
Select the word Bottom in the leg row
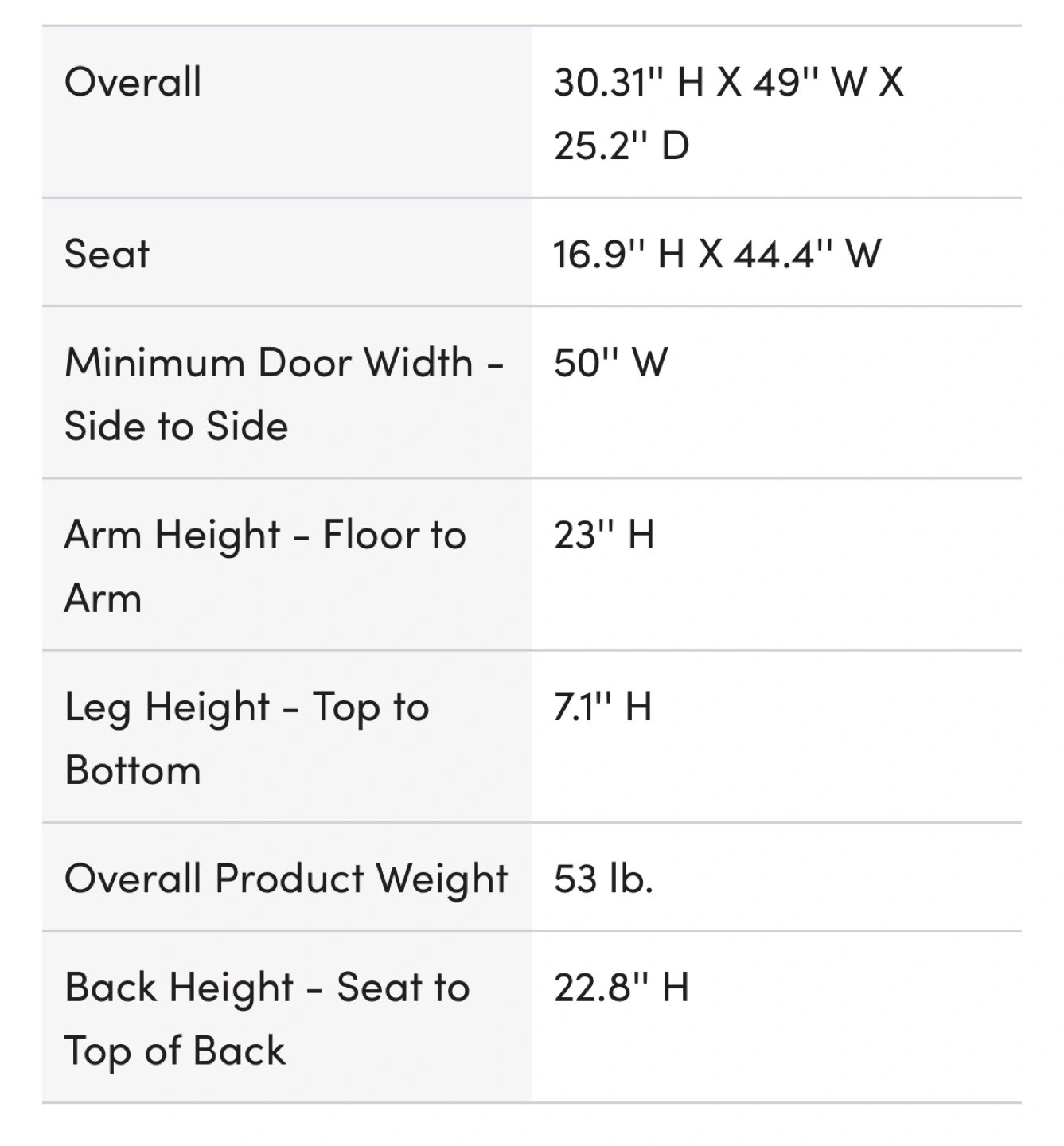[x=133, y=770]
